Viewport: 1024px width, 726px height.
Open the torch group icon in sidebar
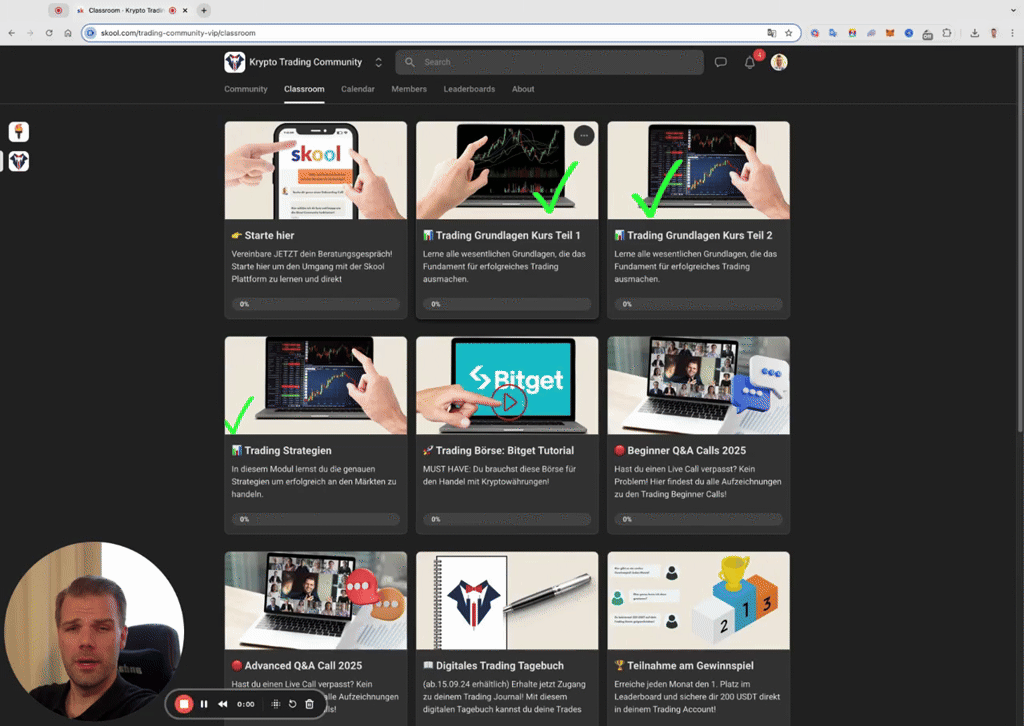point(19,132)
